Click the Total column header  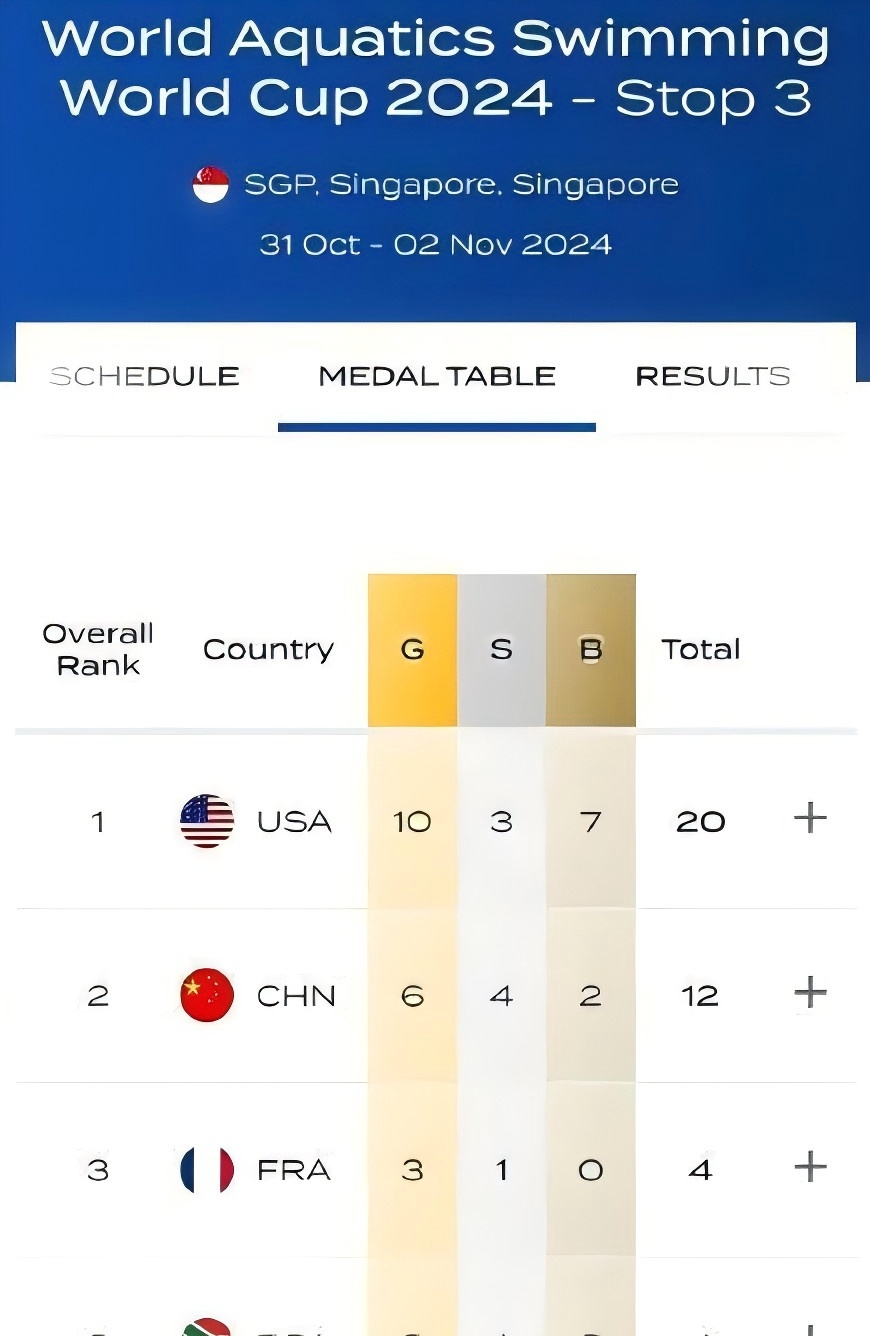click(701, 650)
